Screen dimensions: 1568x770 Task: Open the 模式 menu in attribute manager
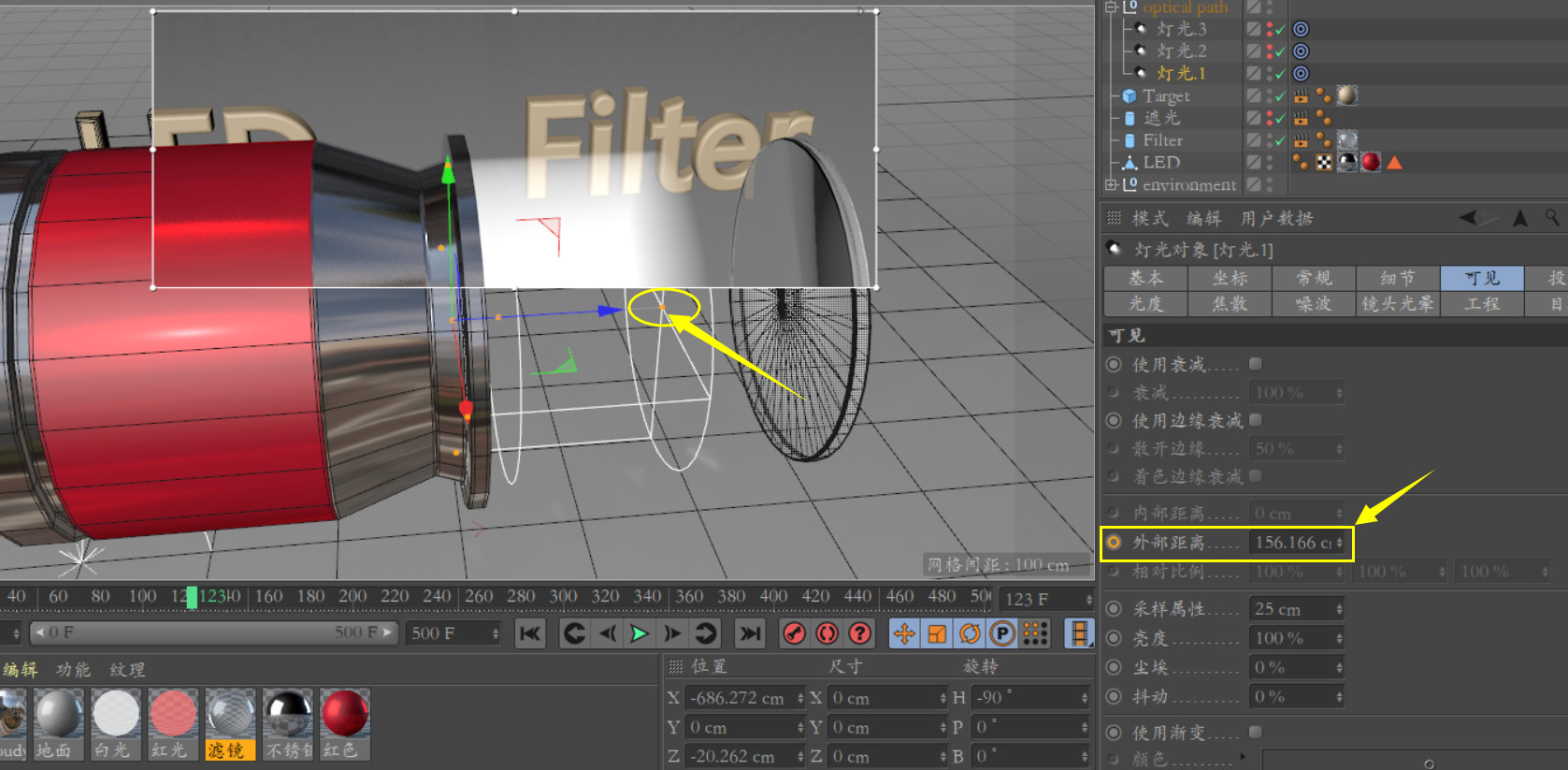[1150, 218]
